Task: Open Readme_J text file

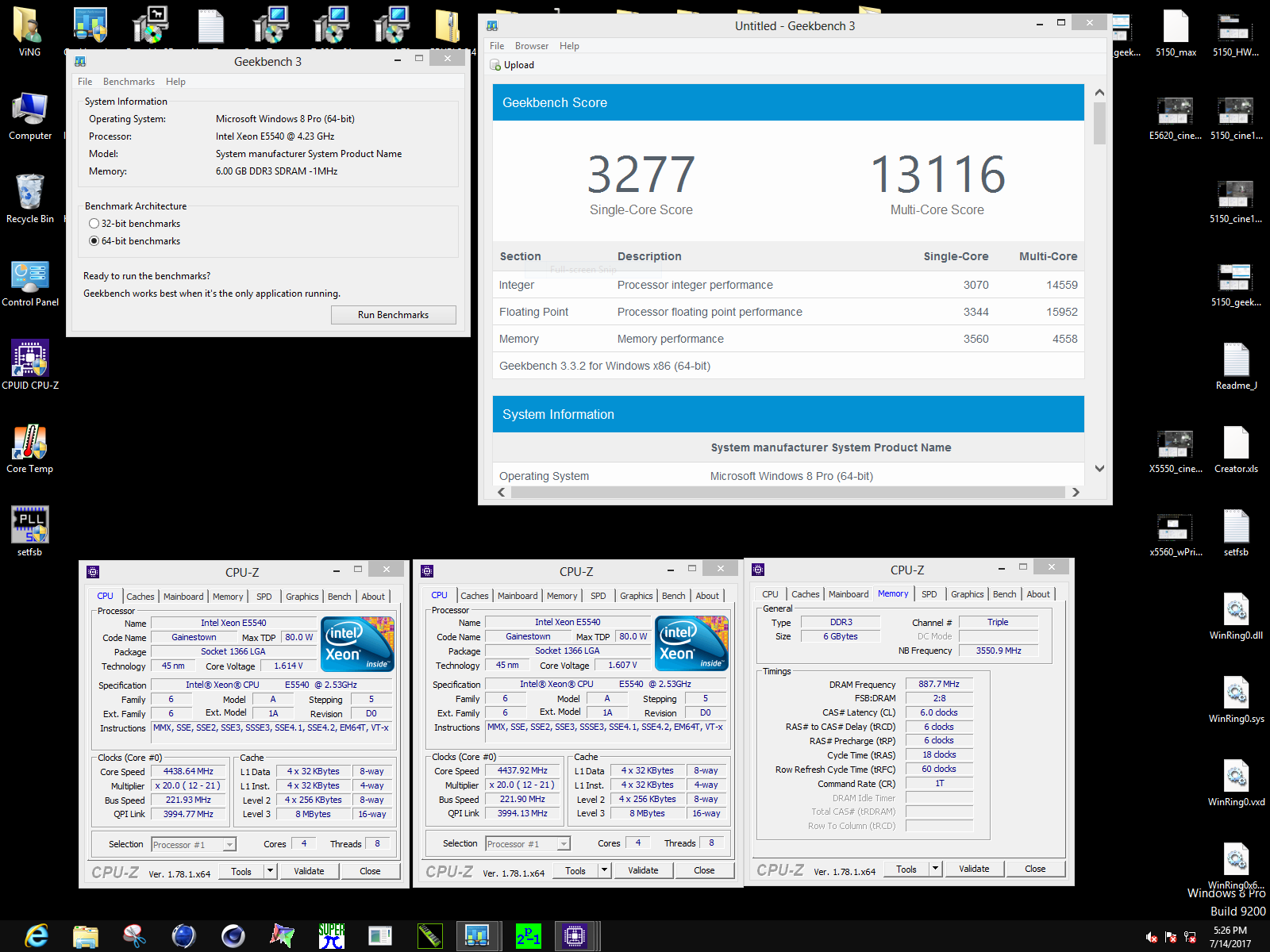Action: click(1236, 367)
